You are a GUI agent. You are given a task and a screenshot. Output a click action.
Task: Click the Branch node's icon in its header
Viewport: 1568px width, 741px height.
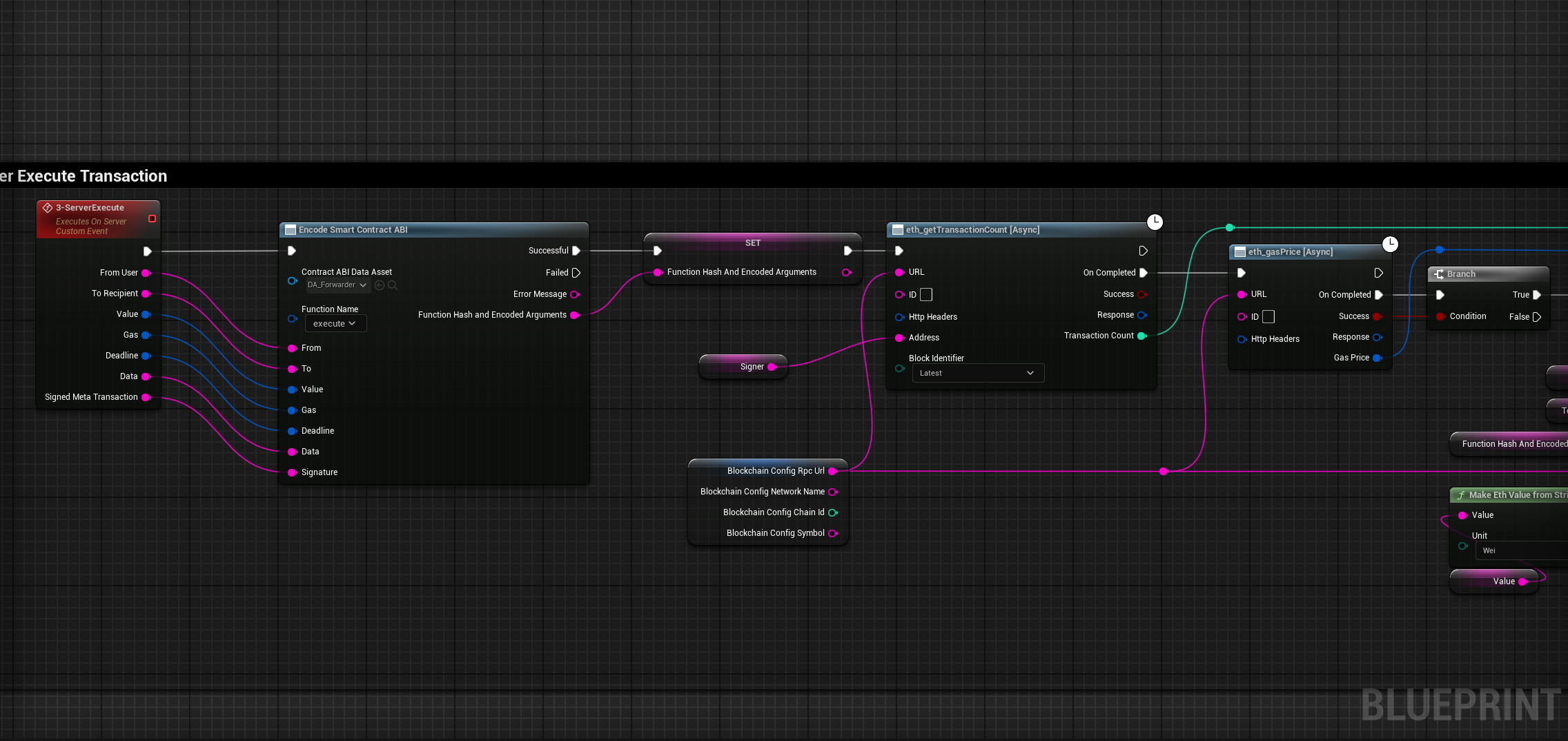[1439, 274]
